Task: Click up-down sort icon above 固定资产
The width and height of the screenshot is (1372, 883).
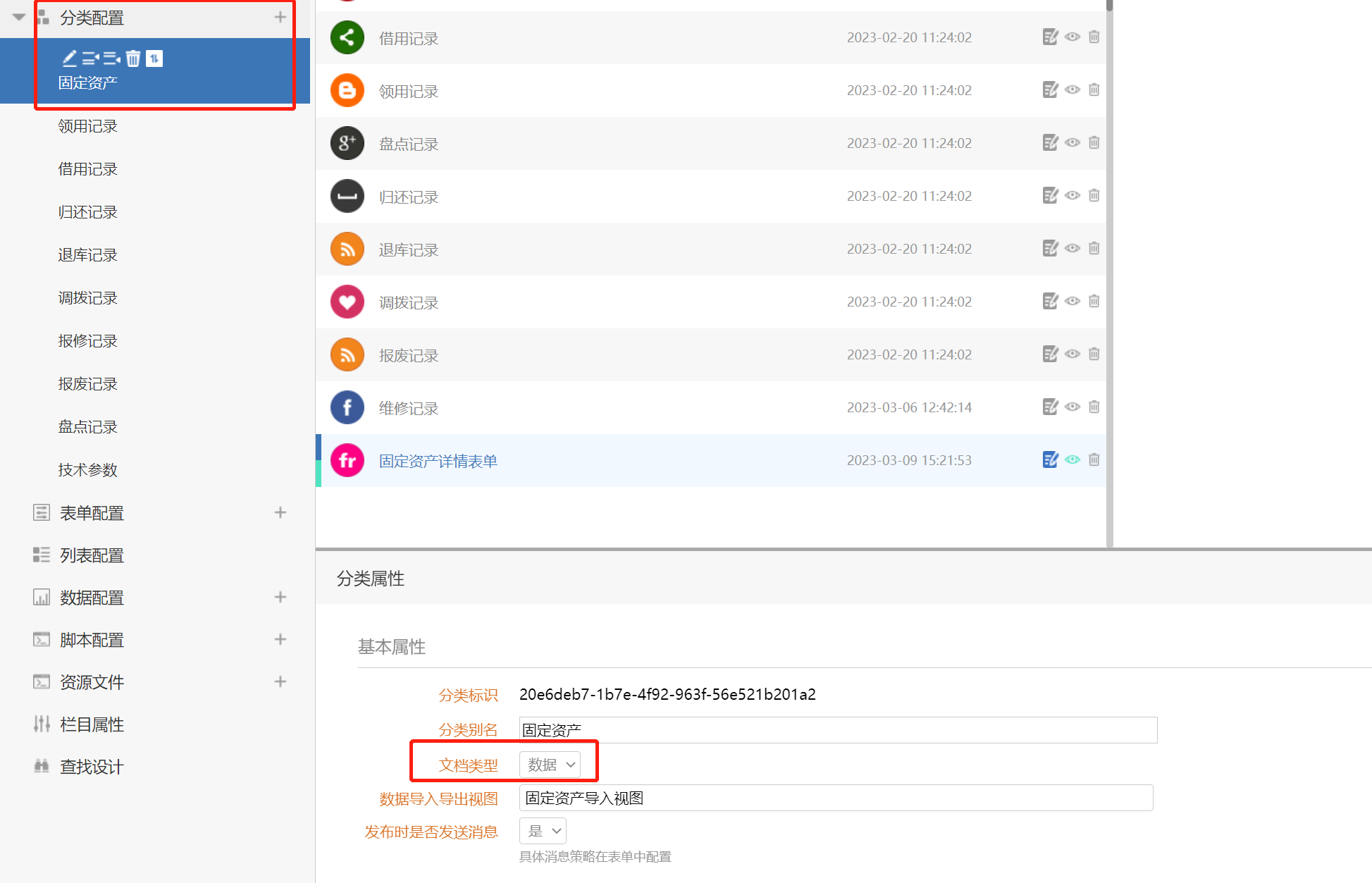Action: (x=154, y=58)
